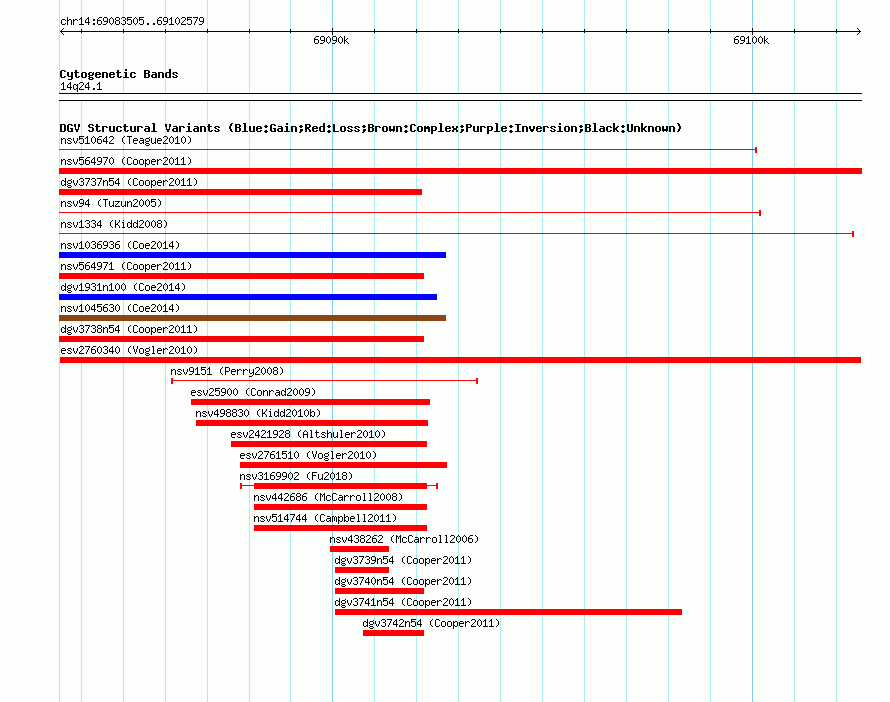Click the Cytogenetic Bands track title
This screenshot has height=702, width=890.
119,74
